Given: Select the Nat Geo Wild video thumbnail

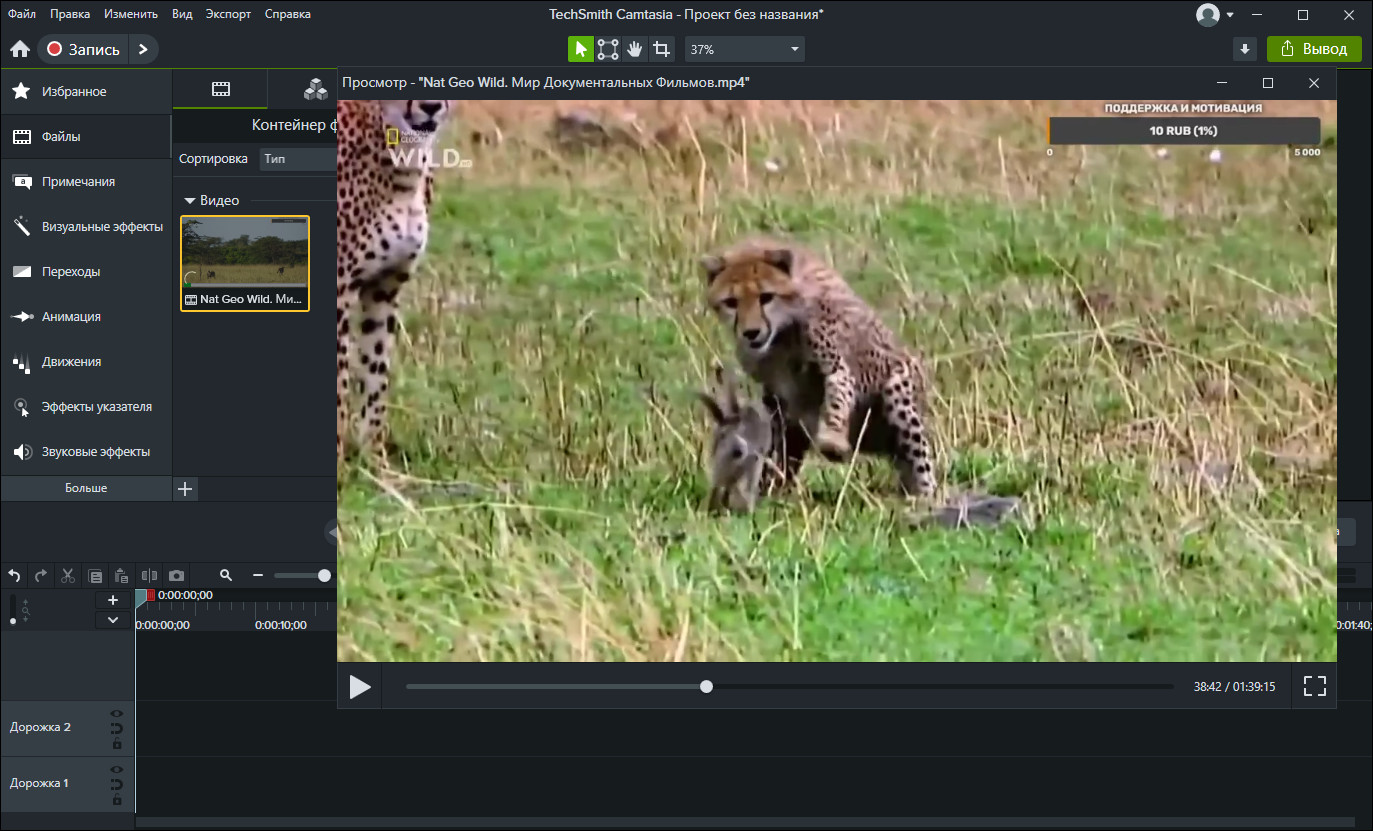Looking at the screenshot, I should 245,262.
